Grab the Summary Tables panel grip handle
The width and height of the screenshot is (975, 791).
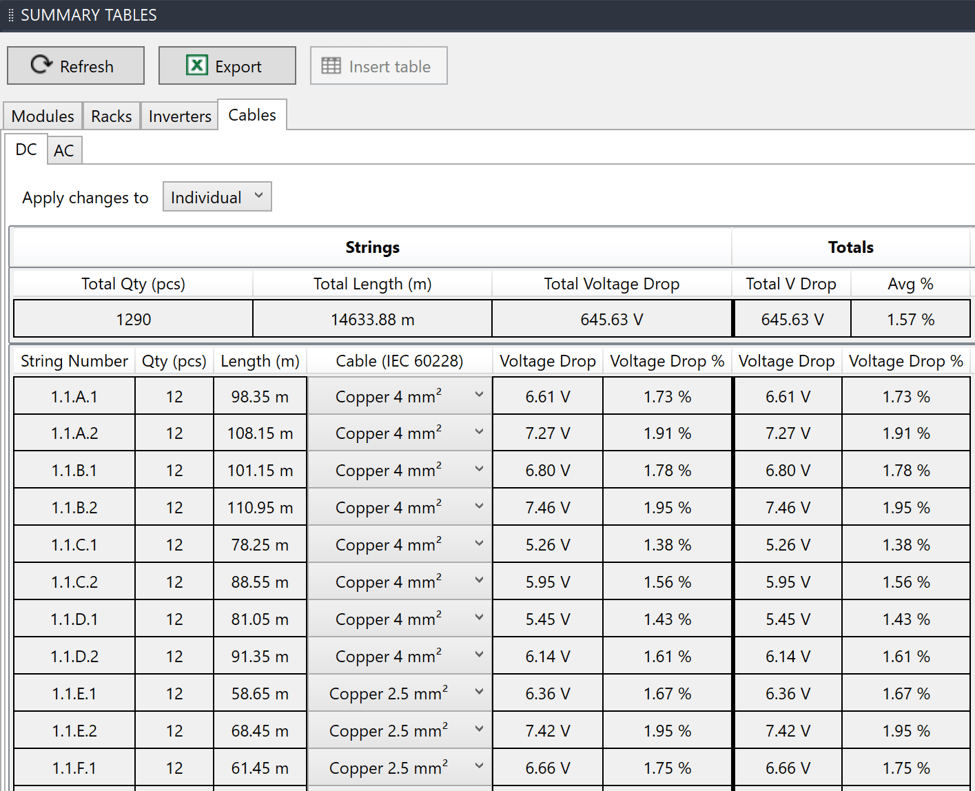11,15
